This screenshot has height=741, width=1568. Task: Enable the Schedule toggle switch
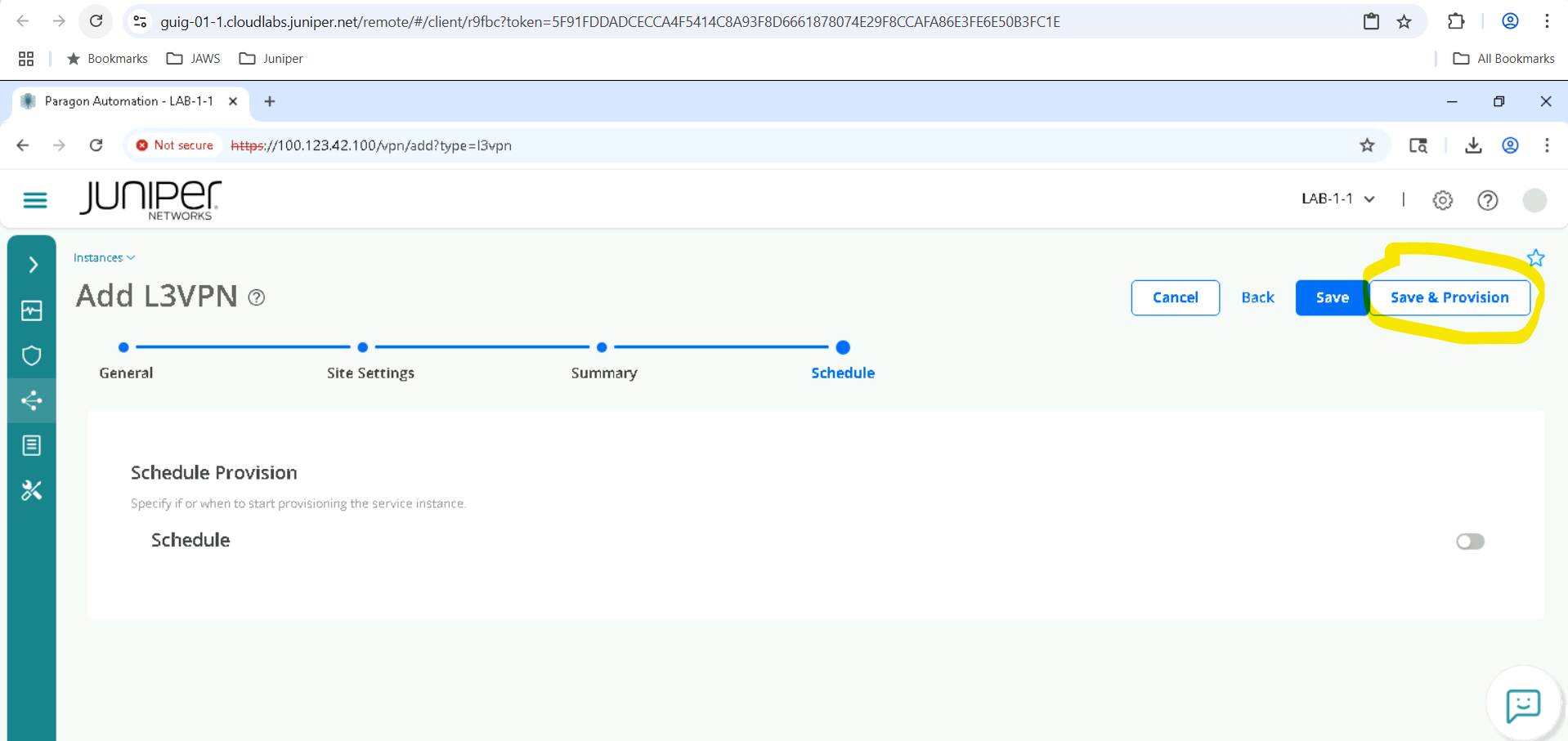coord(1469,541)
